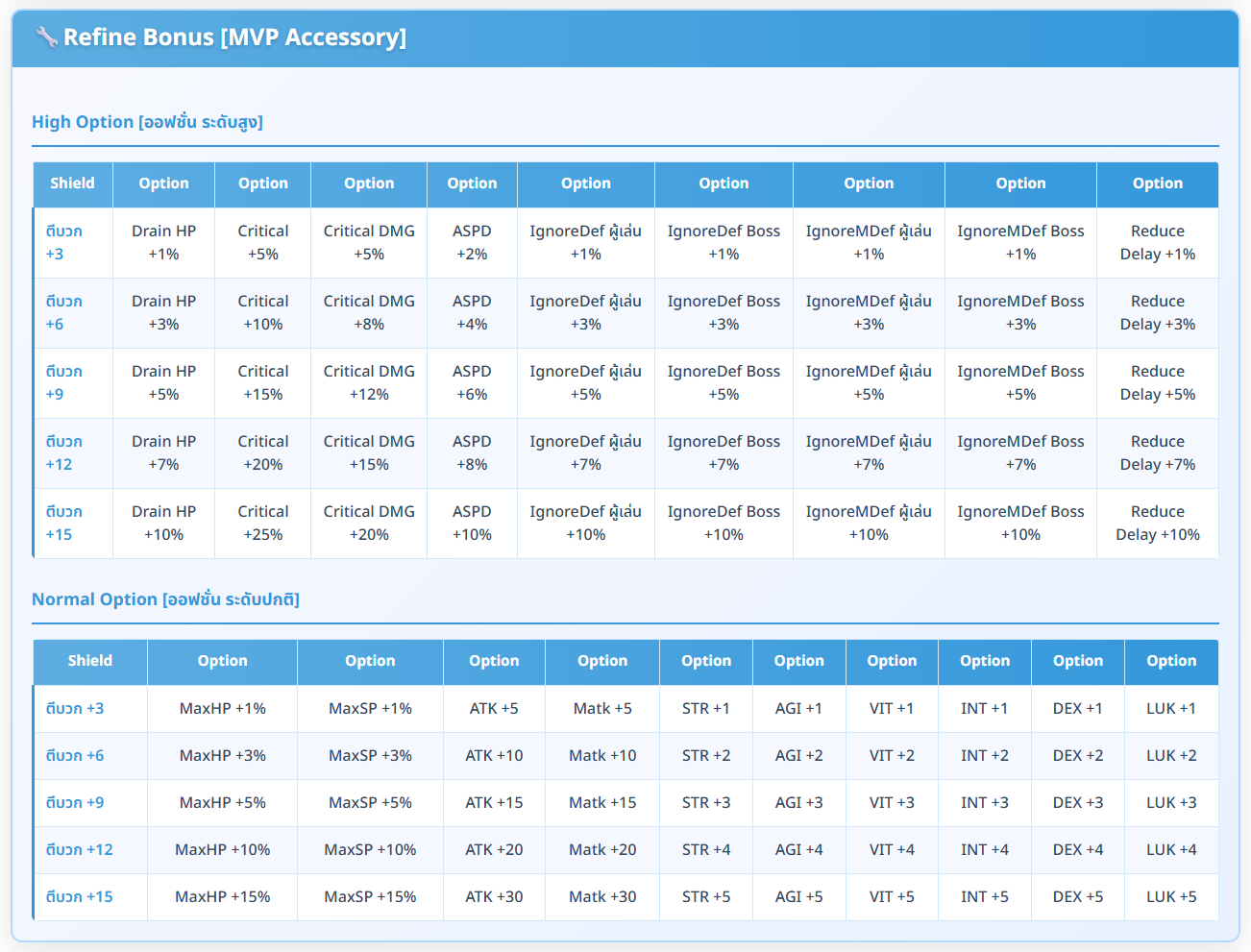Click the Refine Bonus [MVP Accessory] title
Image resolution: width=1251 pixels, height=952 pixels.
[234, 37]
